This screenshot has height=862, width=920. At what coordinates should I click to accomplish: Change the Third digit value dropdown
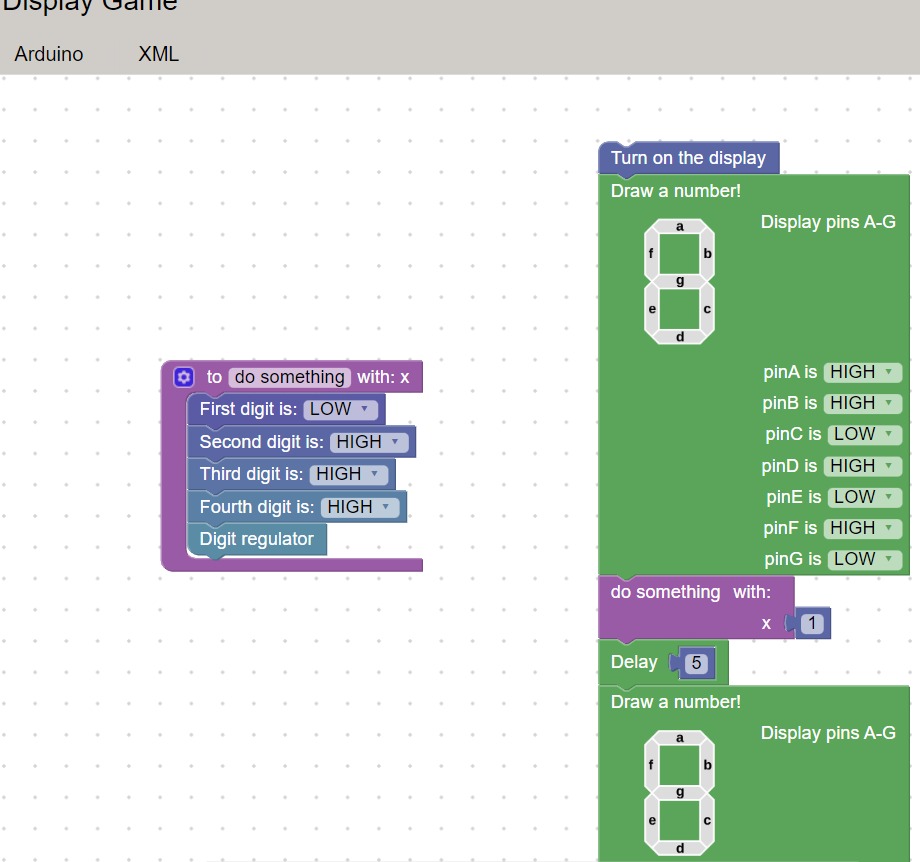348,474
